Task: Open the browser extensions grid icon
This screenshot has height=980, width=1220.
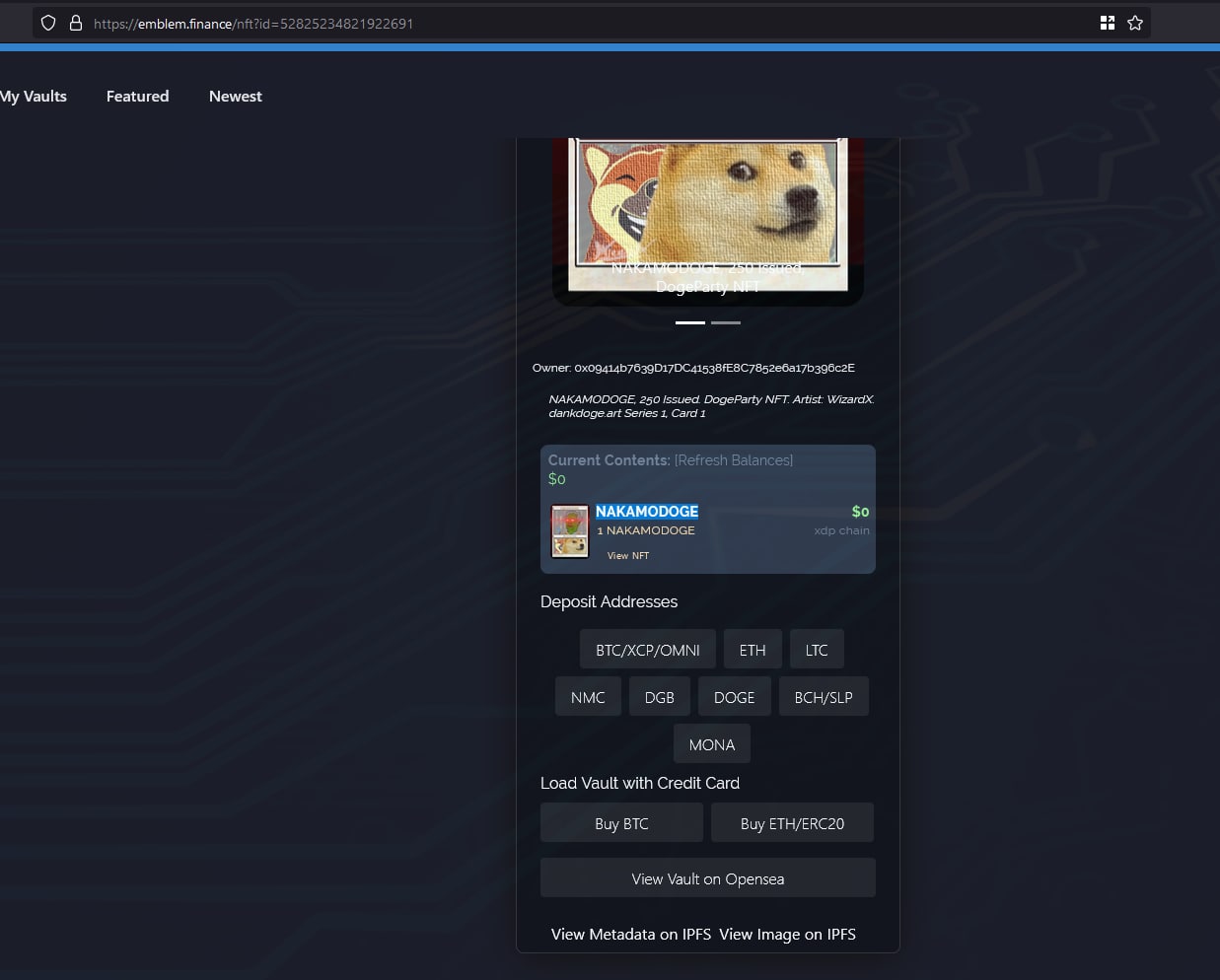Action: tap(1108, 23)
